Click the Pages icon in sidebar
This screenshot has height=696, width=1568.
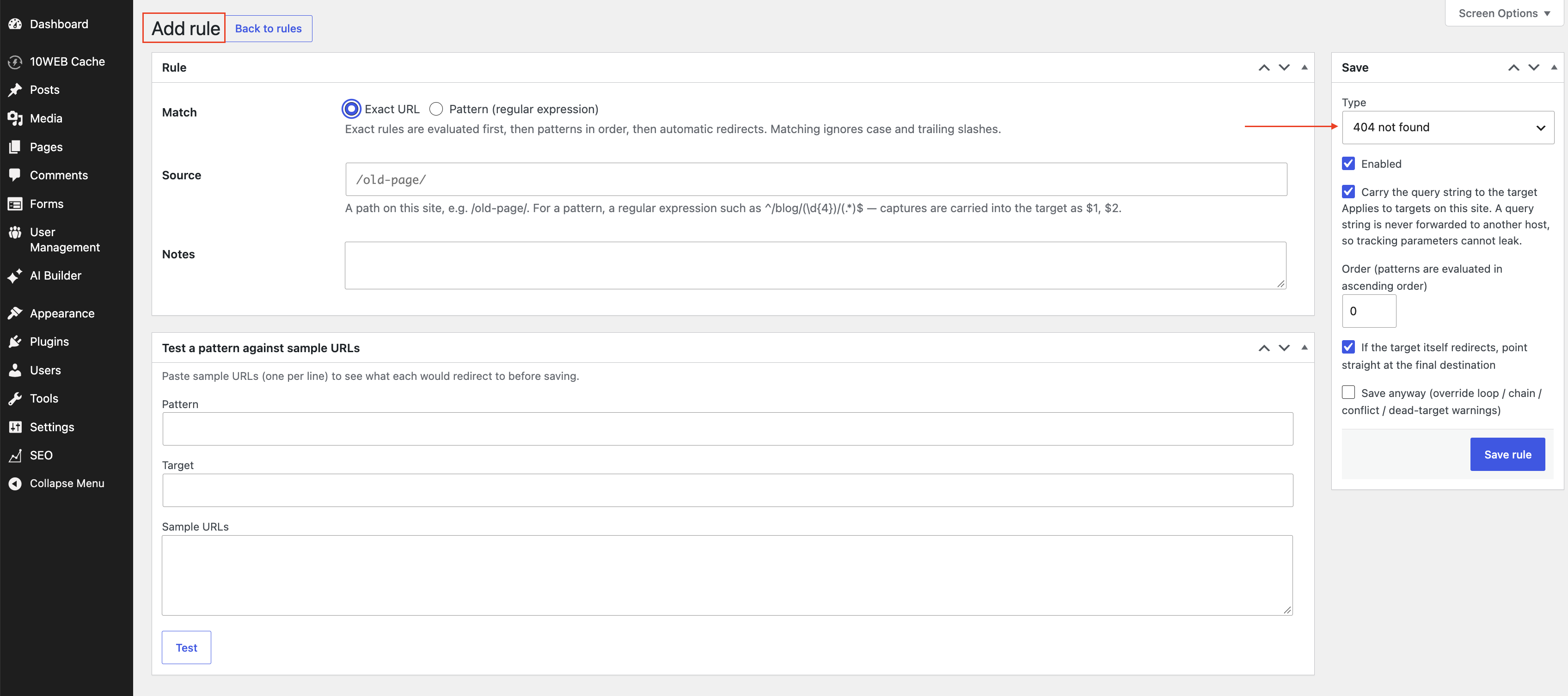pyautogui.click(x=15, y=147)
